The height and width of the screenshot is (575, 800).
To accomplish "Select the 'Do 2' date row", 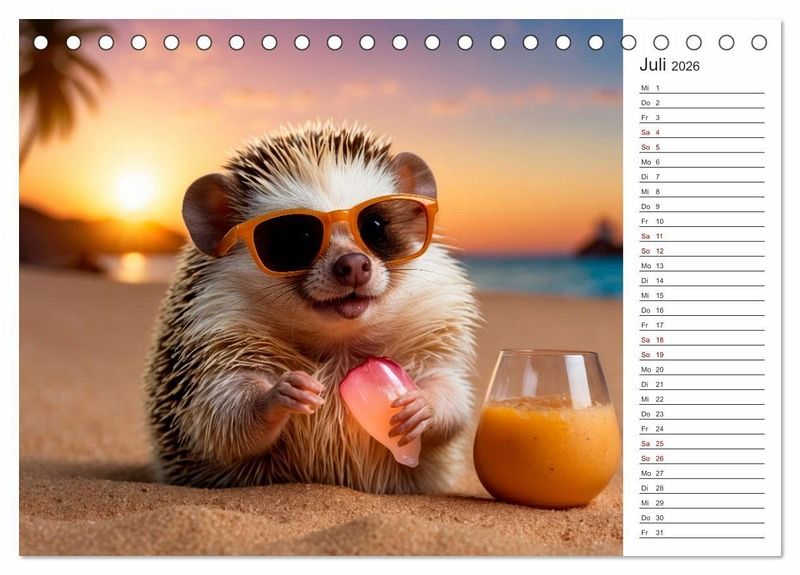I will tap(702, 103).
